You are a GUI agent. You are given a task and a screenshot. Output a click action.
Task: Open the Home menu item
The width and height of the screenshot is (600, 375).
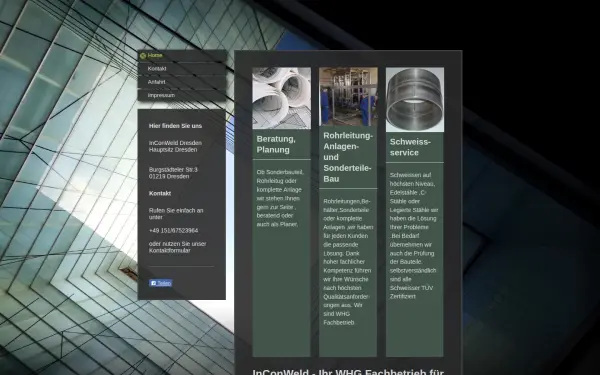click(x=182, y=55)
